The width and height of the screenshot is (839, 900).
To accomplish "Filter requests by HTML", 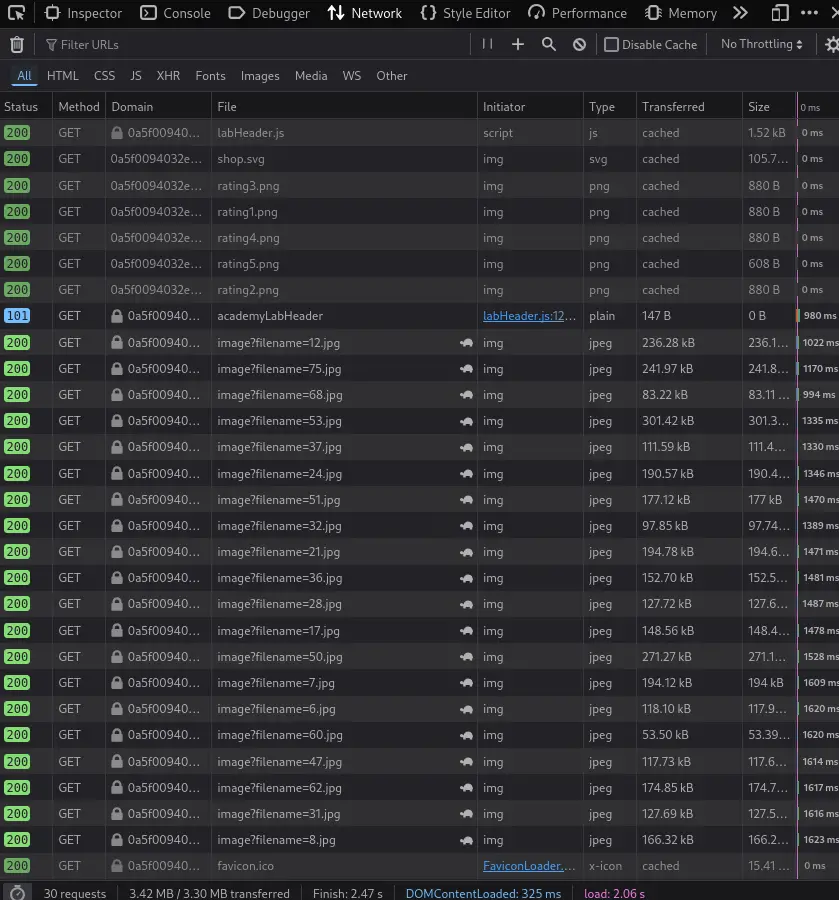I will [63, 76].
